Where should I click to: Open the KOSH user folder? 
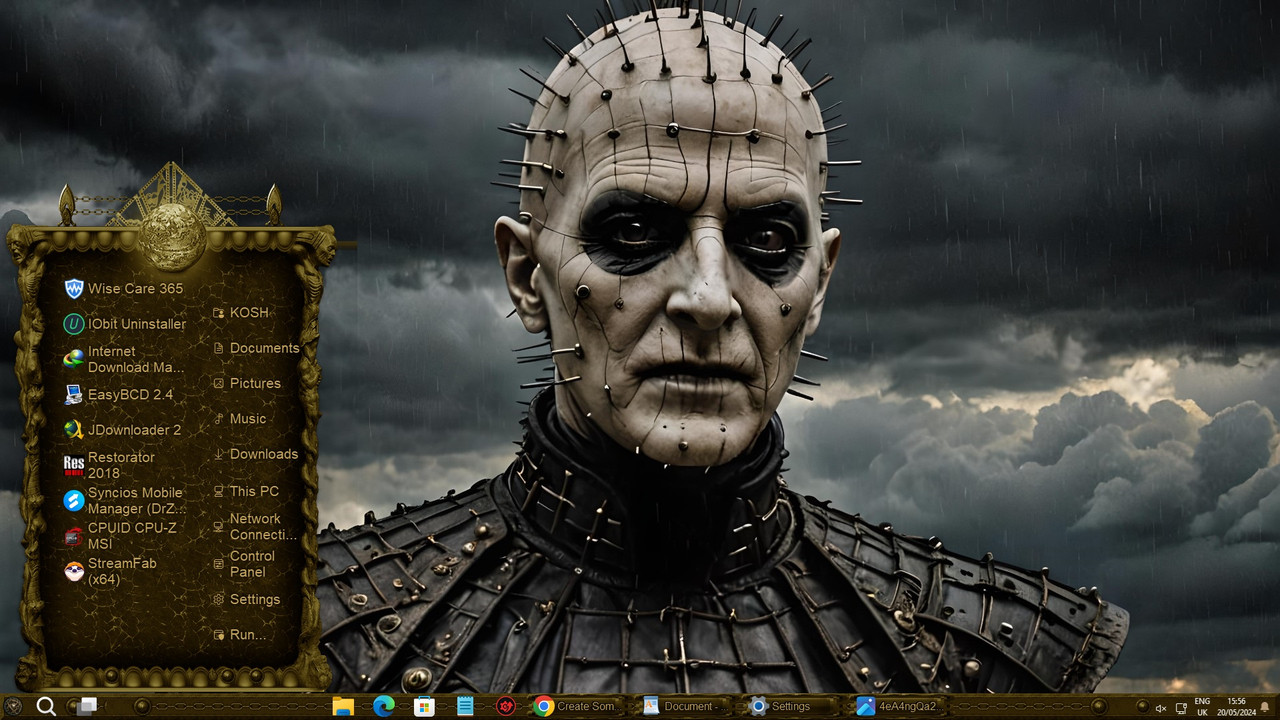pyautogui.click(x=241, y=313)
